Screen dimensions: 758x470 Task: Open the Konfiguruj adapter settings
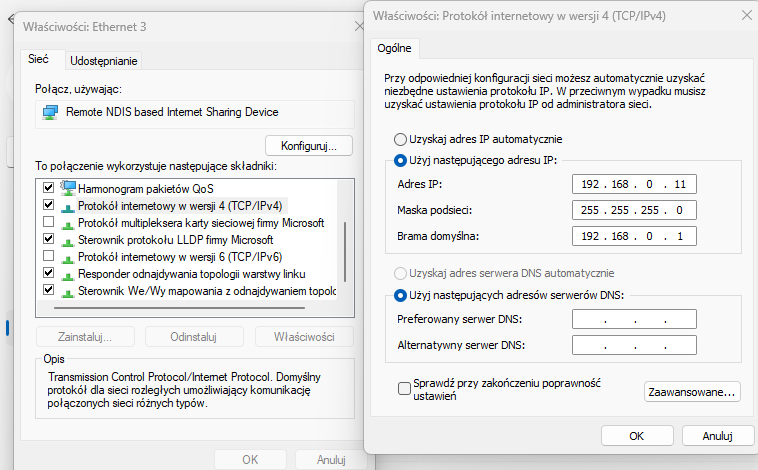click(x=308, y=144)
